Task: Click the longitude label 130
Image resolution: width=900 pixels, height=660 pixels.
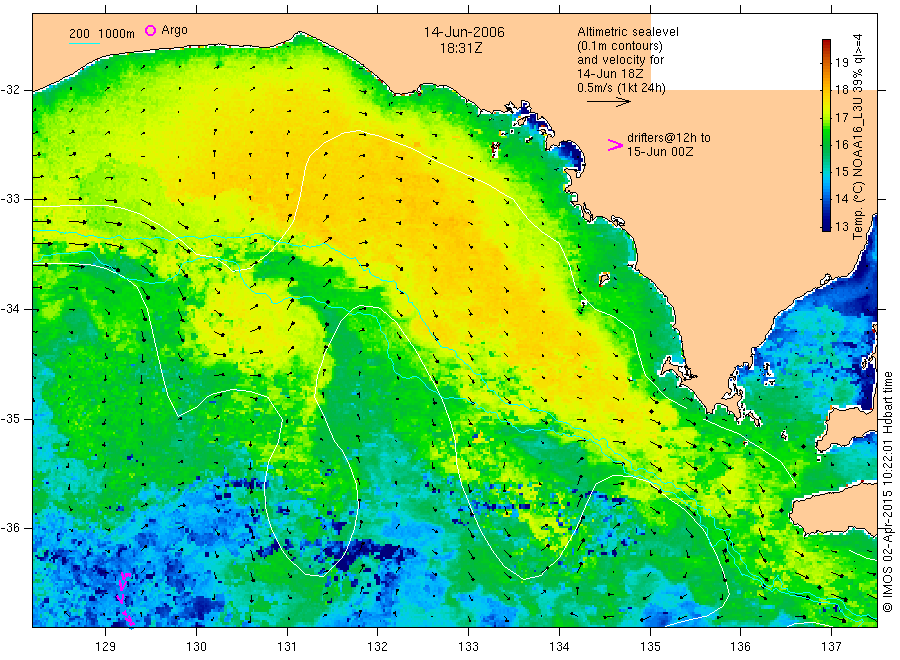Action: tap(196, 647)
